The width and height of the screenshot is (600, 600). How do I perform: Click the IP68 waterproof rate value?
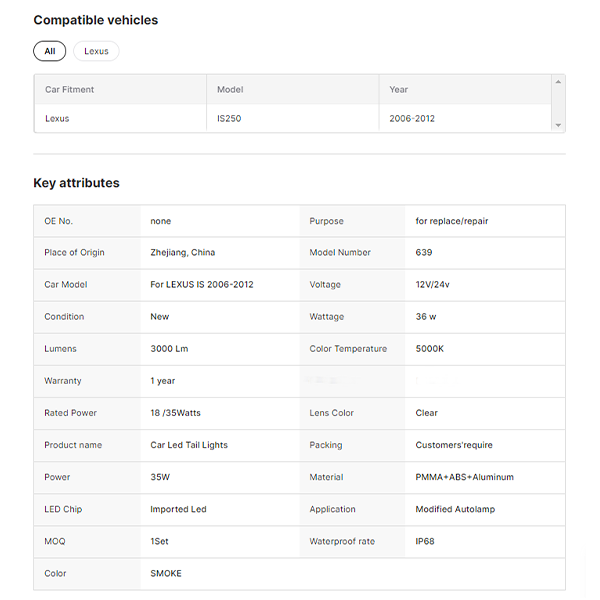(425, 541)
